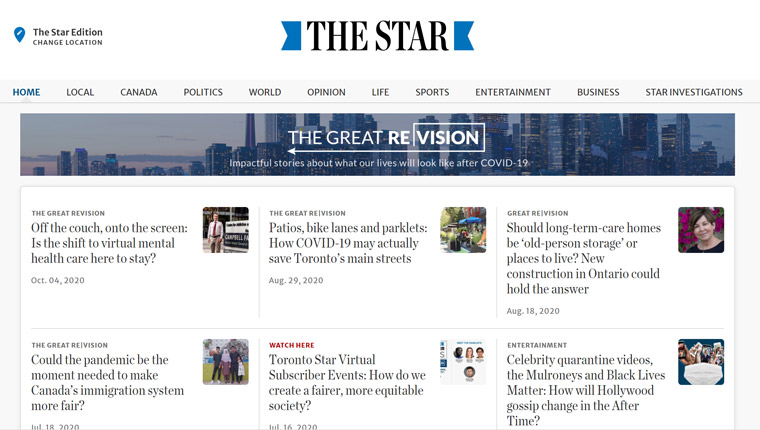Open the Sports section
This screenshot has height=430, width=760.
pyautogui.click(x=432, y=92)
